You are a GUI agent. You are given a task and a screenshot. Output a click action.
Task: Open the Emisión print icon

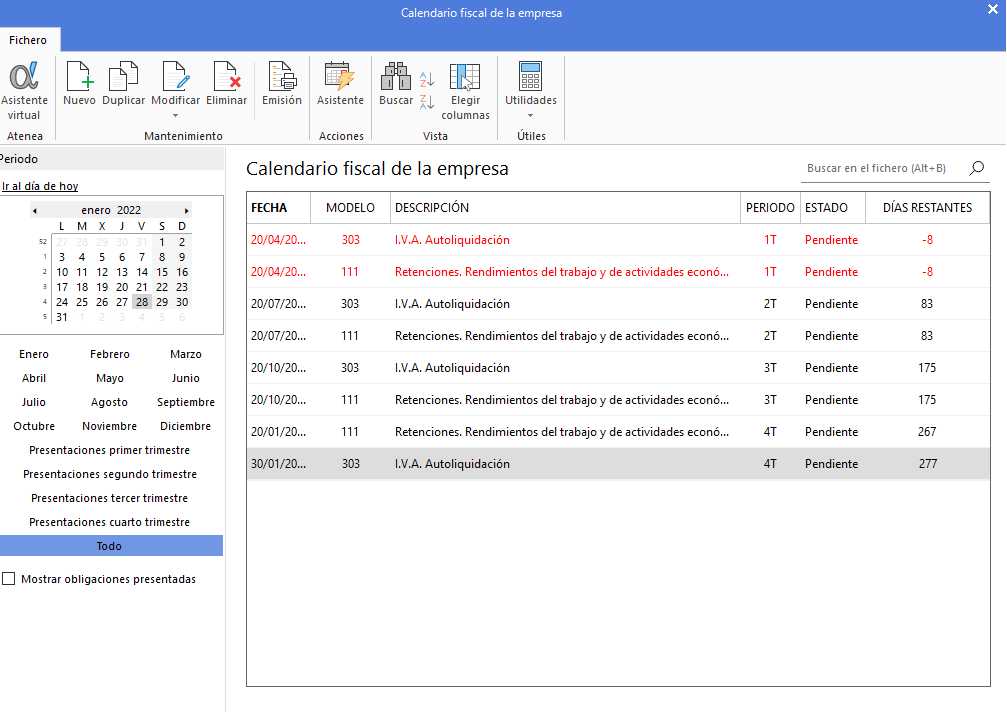(281, 76)
